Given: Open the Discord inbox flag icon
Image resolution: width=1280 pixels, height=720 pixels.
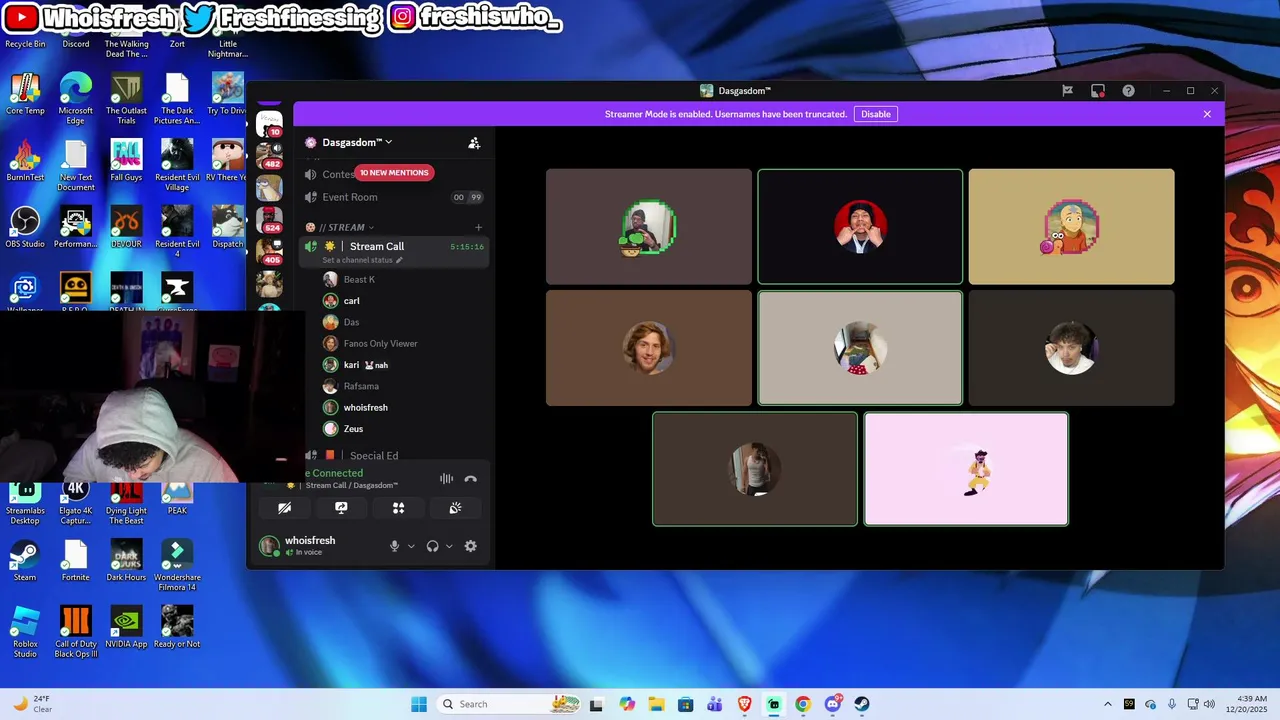Looking at the screenshot, I should click(x=1067, y=91).
